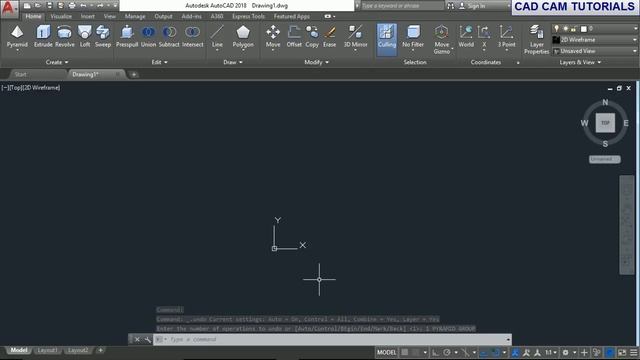Choose the Revolve tool

(64, 36)
